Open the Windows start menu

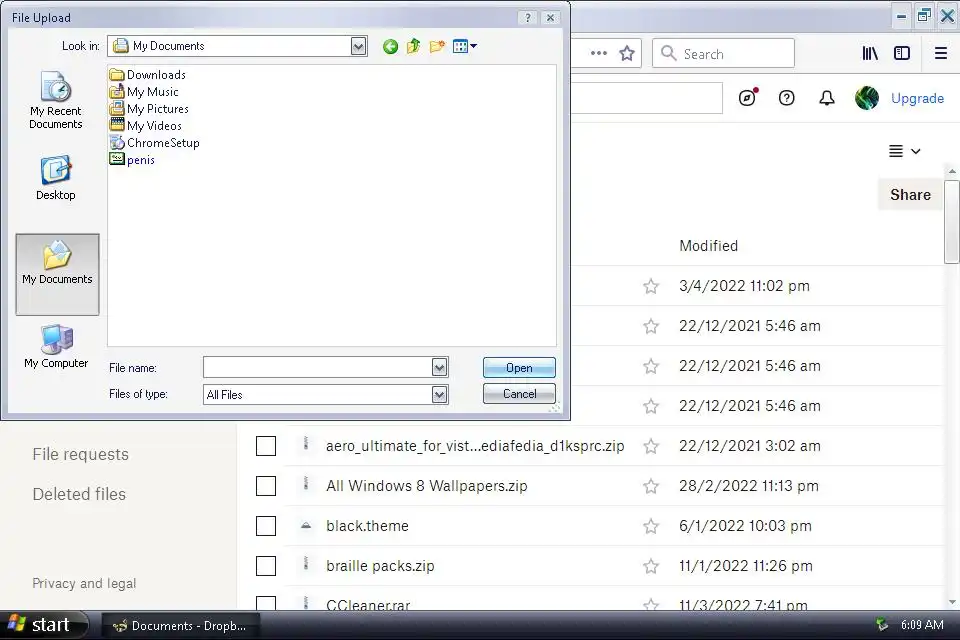tap(43, 625)
